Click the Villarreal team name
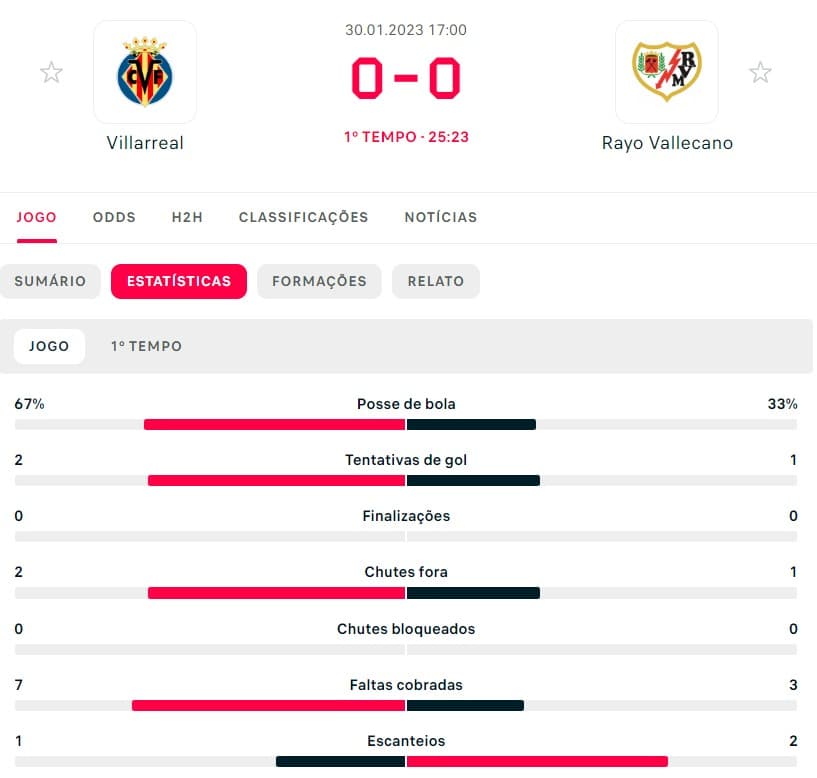Image resolution: width=817 pixels, height=778 pixels. click(x=145, y=143)
